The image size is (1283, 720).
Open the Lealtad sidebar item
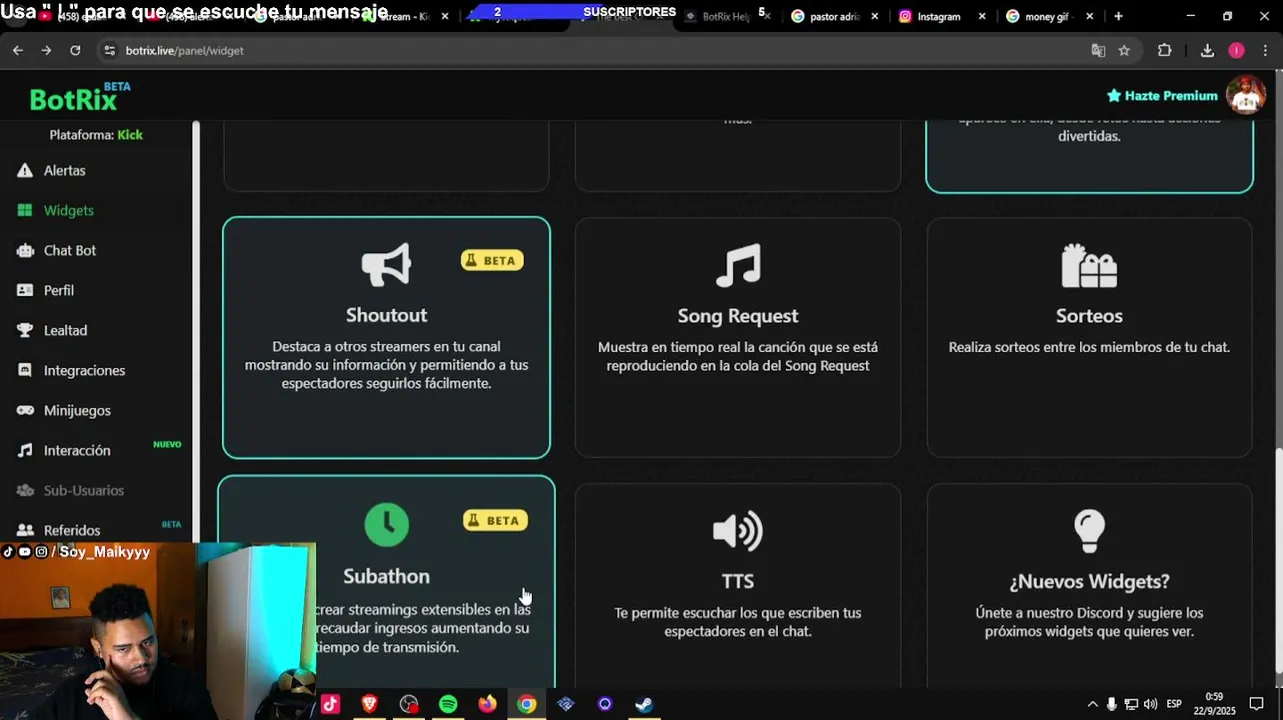(65, 331)
